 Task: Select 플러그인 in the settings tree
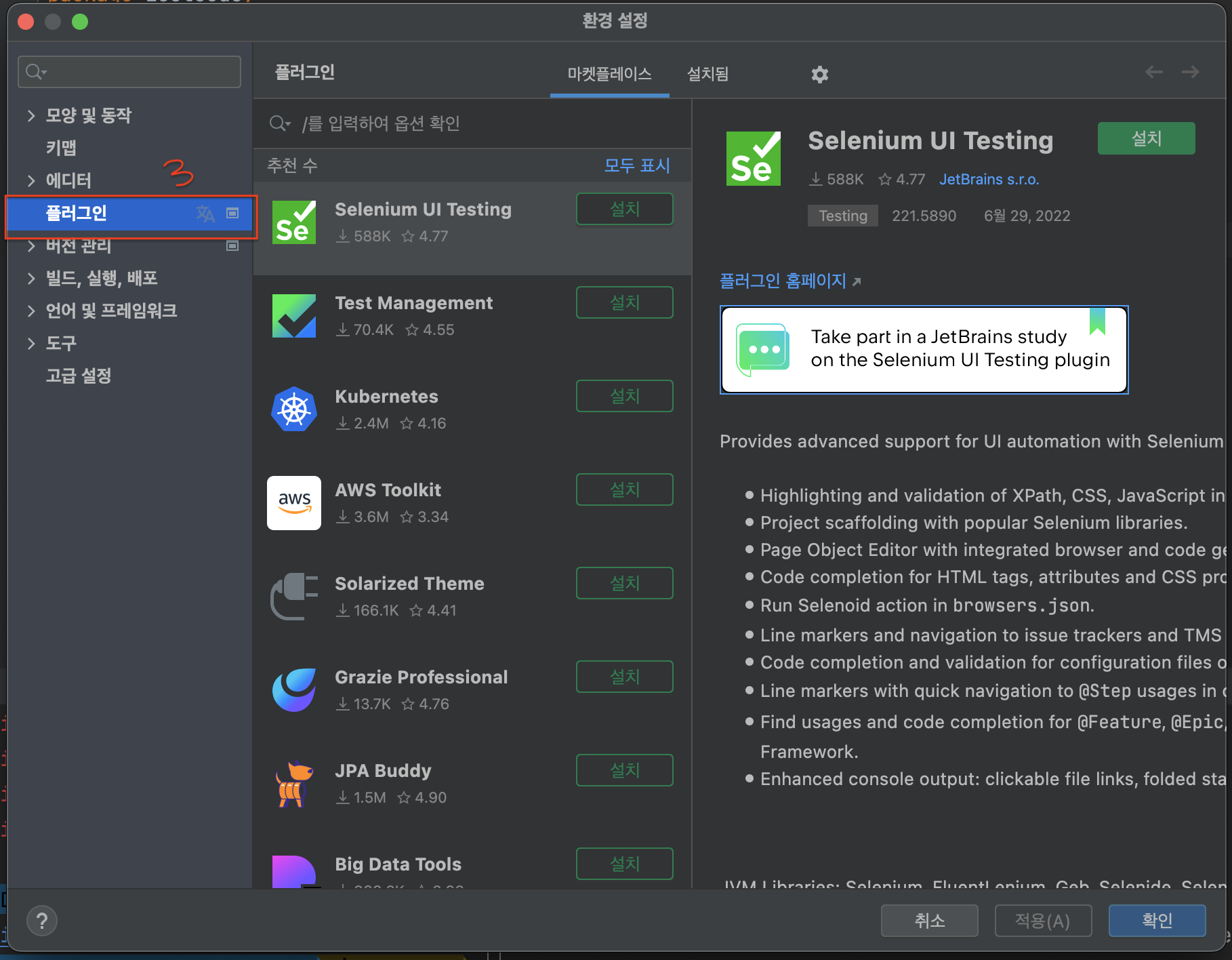(x=129, y=214)
